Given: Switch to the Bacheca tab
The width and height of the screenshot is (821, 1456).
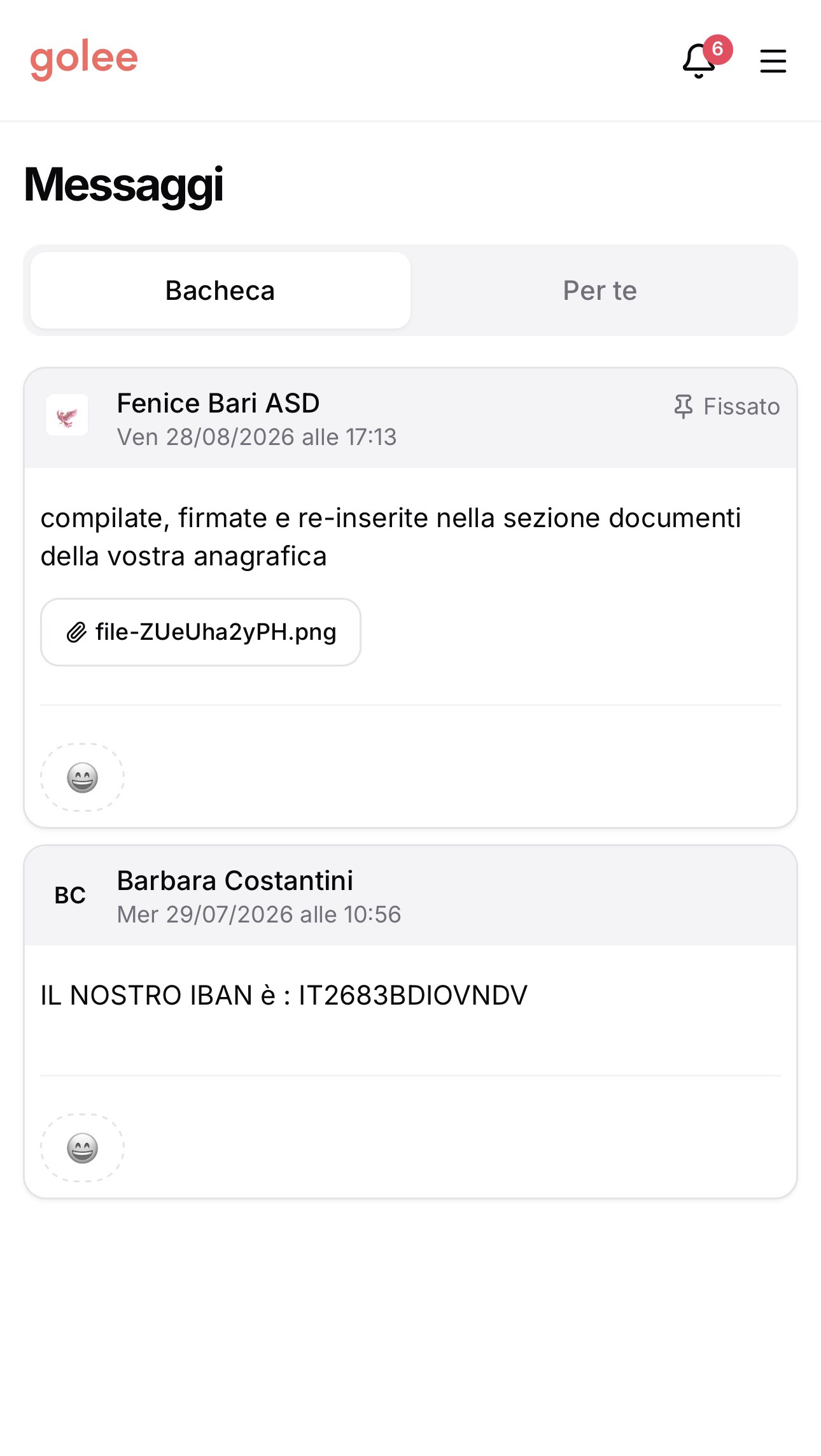Looking at the screenshot, I should (x=220, y=290).
